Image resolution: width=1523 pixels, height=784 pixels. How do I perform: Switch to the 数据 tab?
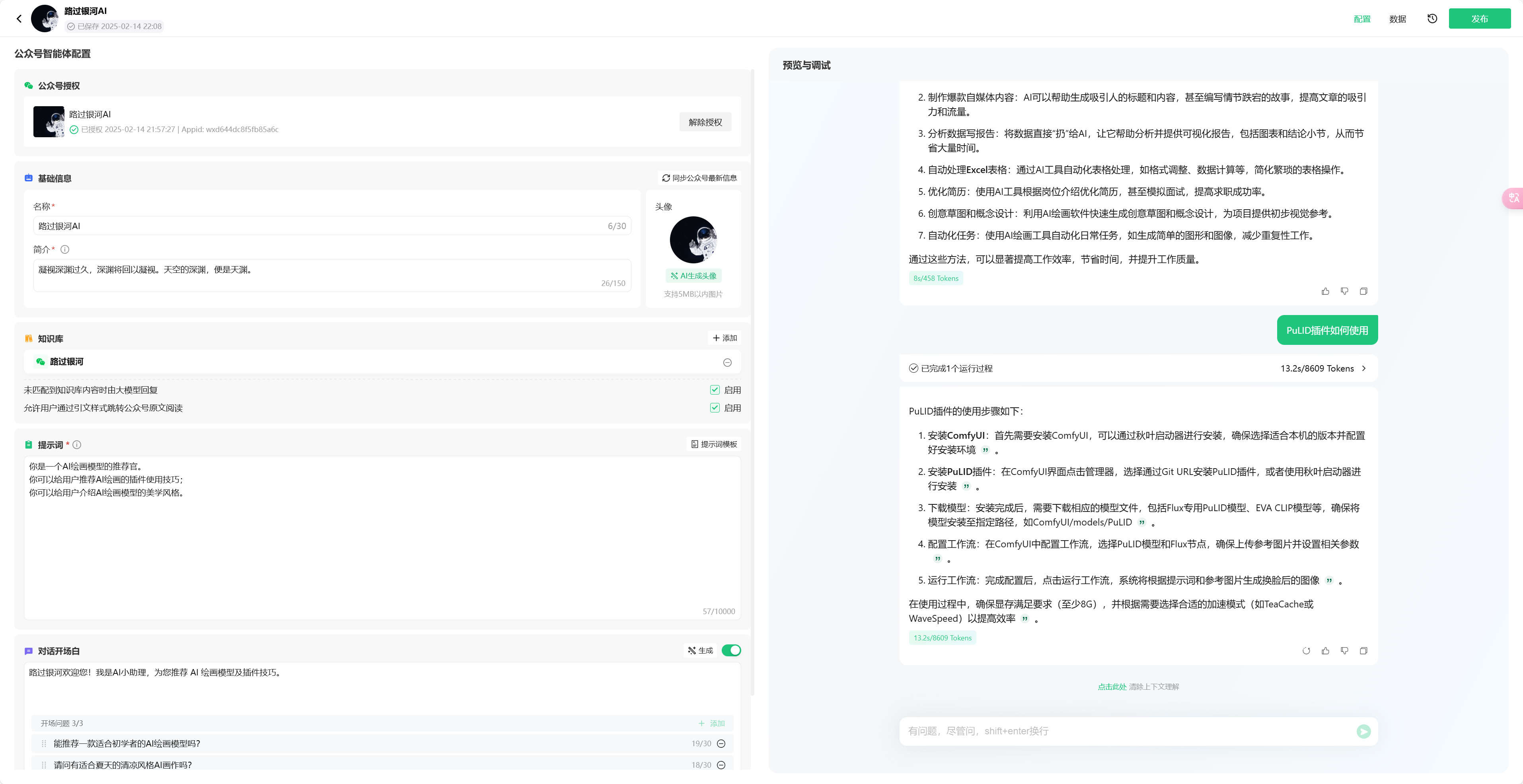click(1397, 19)
